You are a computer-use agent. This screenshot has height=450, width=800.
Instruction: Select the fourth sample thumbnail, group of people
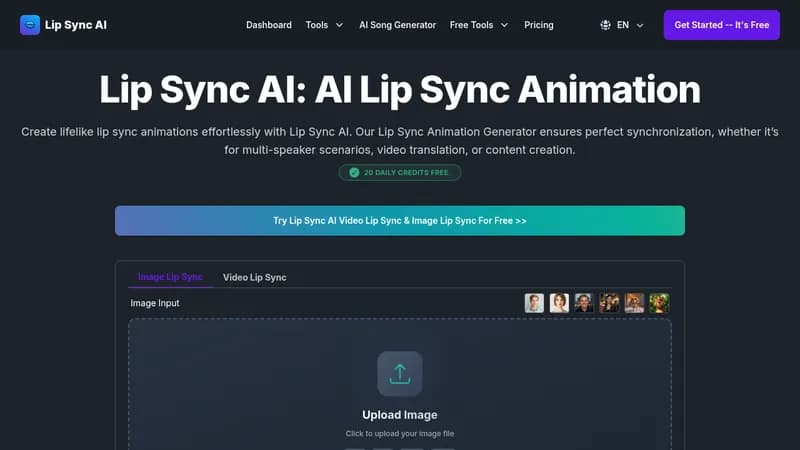pos(609,303)
